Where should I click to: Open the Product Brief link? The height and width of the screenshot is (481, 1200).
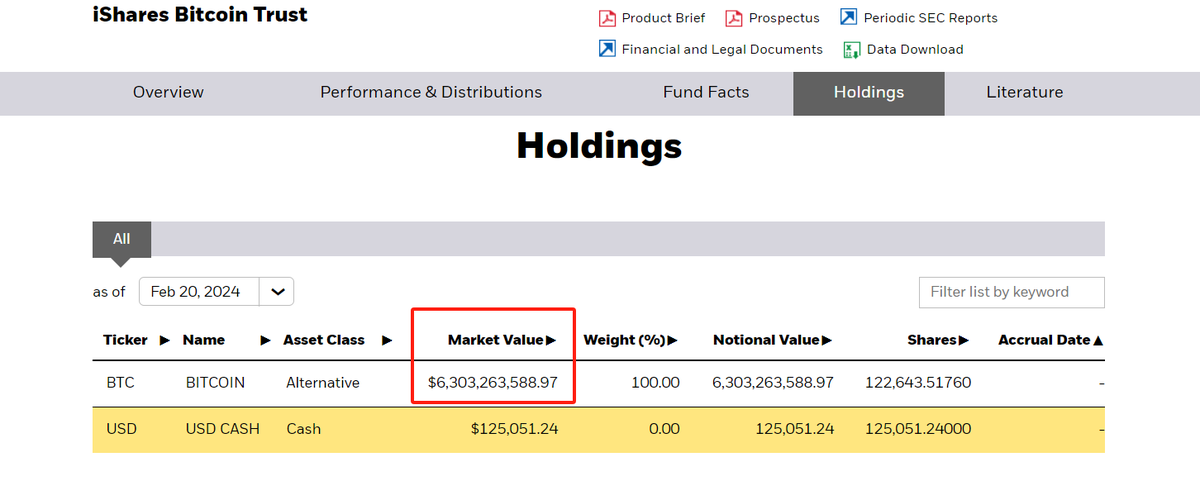tap(663, 18)
